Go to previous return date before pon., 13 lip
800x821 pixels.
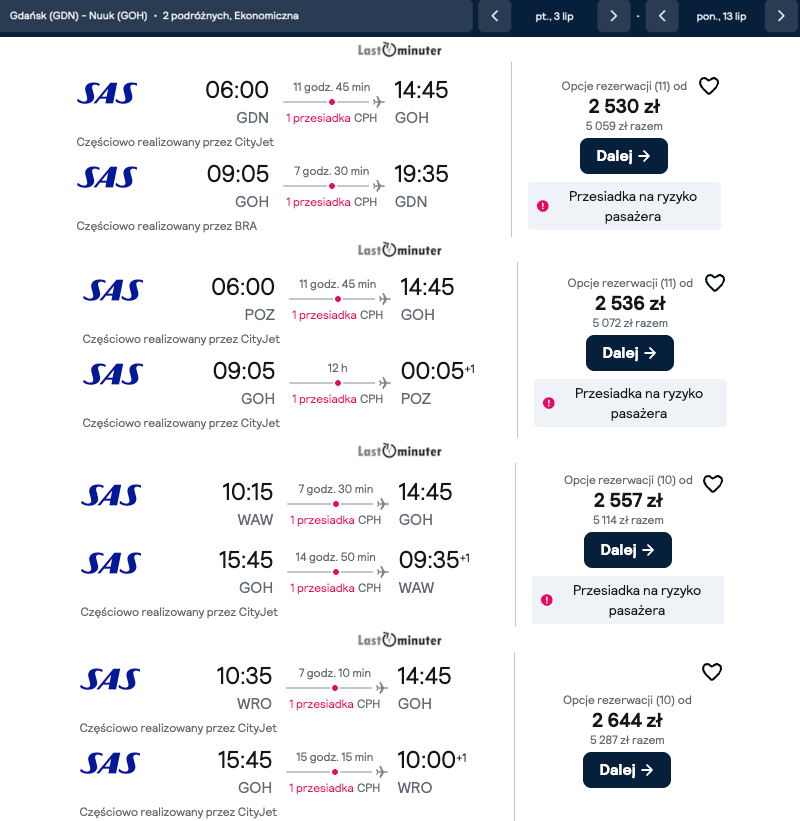tap(662, 16)
